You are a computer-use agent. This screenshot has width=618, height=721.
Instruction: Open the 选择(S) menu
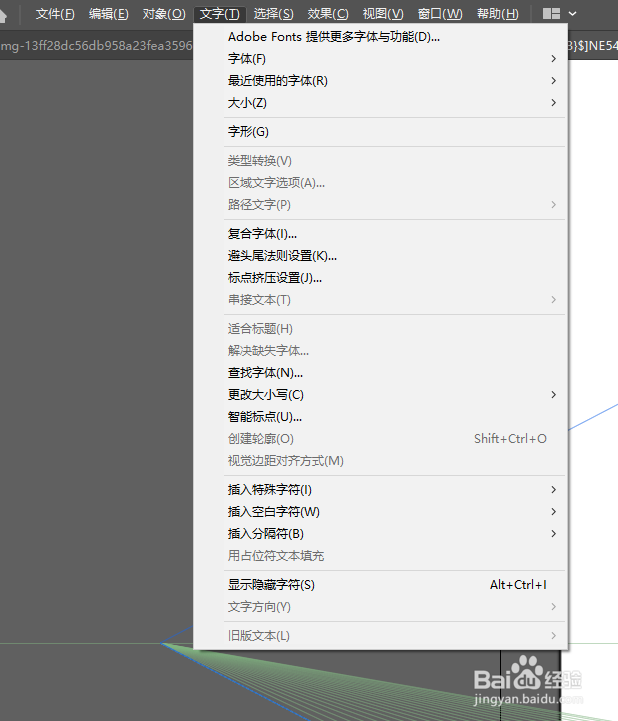coord(274,14)
